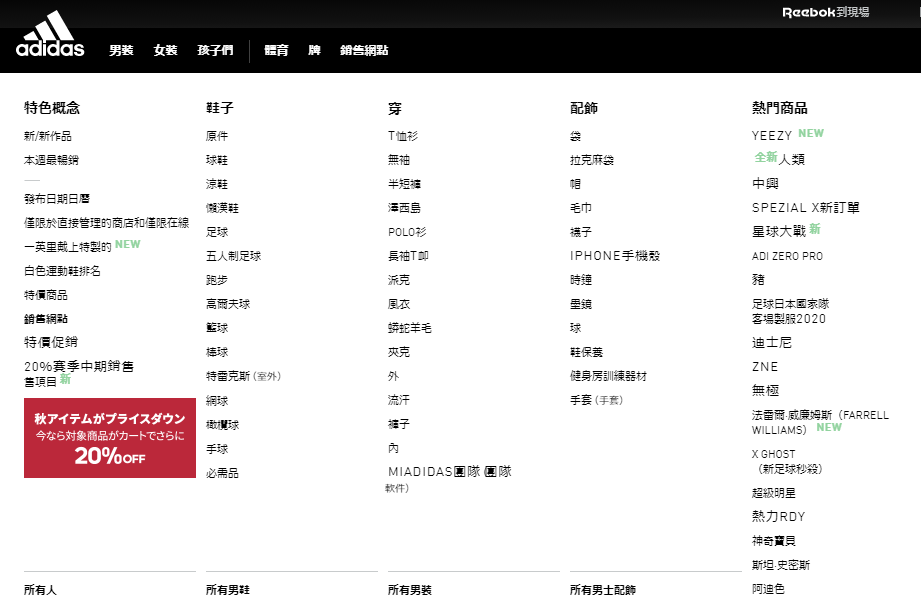The width and height of the screenshot is (921, 615).
Task: Click 所有人 footer link
Action: pyautogui.click(x=41, y=590)
